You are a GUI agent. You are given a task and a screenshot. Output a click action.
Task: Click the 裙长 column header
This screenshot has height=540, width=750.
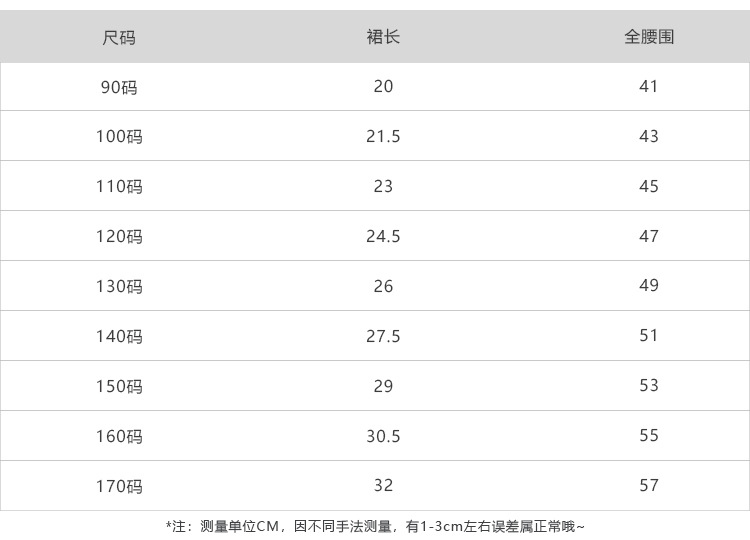click(383, 38)
